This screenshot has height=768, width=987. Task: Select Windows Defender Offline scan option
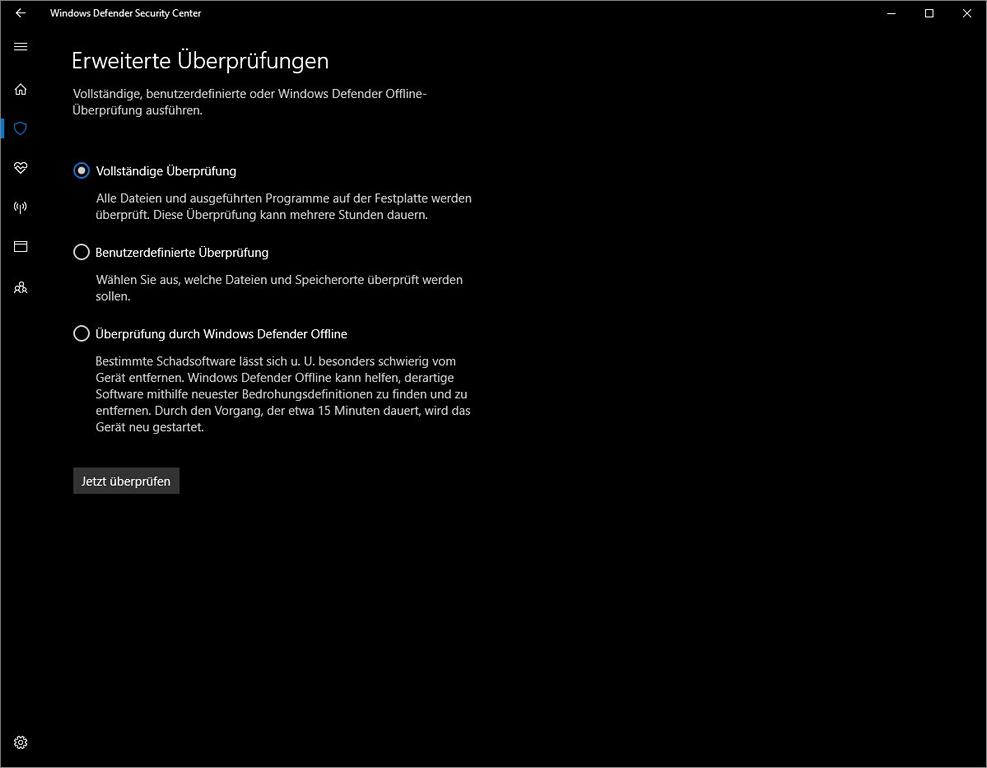(81, 334)
